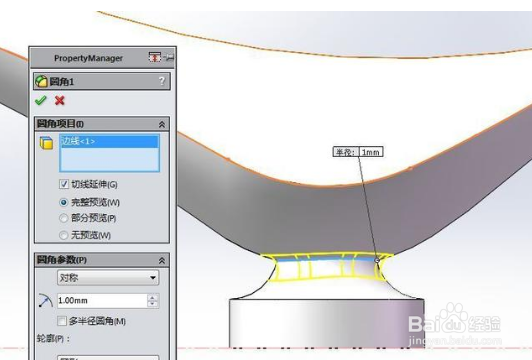Click the PropertyManager collapse panel icon
532x360 pixels.
point(154,57)
